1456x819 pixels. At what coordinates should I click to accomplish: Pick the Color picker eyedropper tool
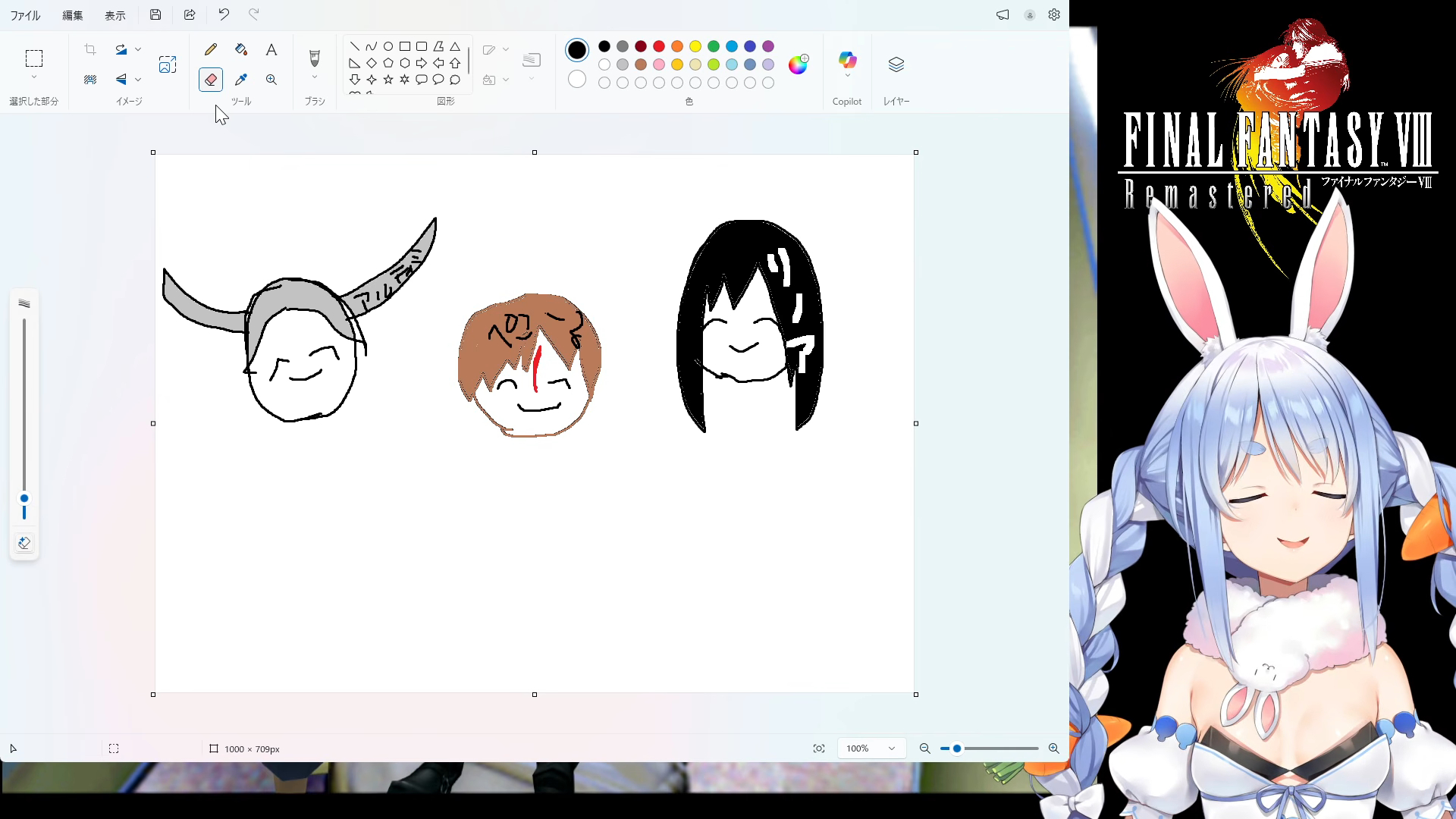coord(241,80)
